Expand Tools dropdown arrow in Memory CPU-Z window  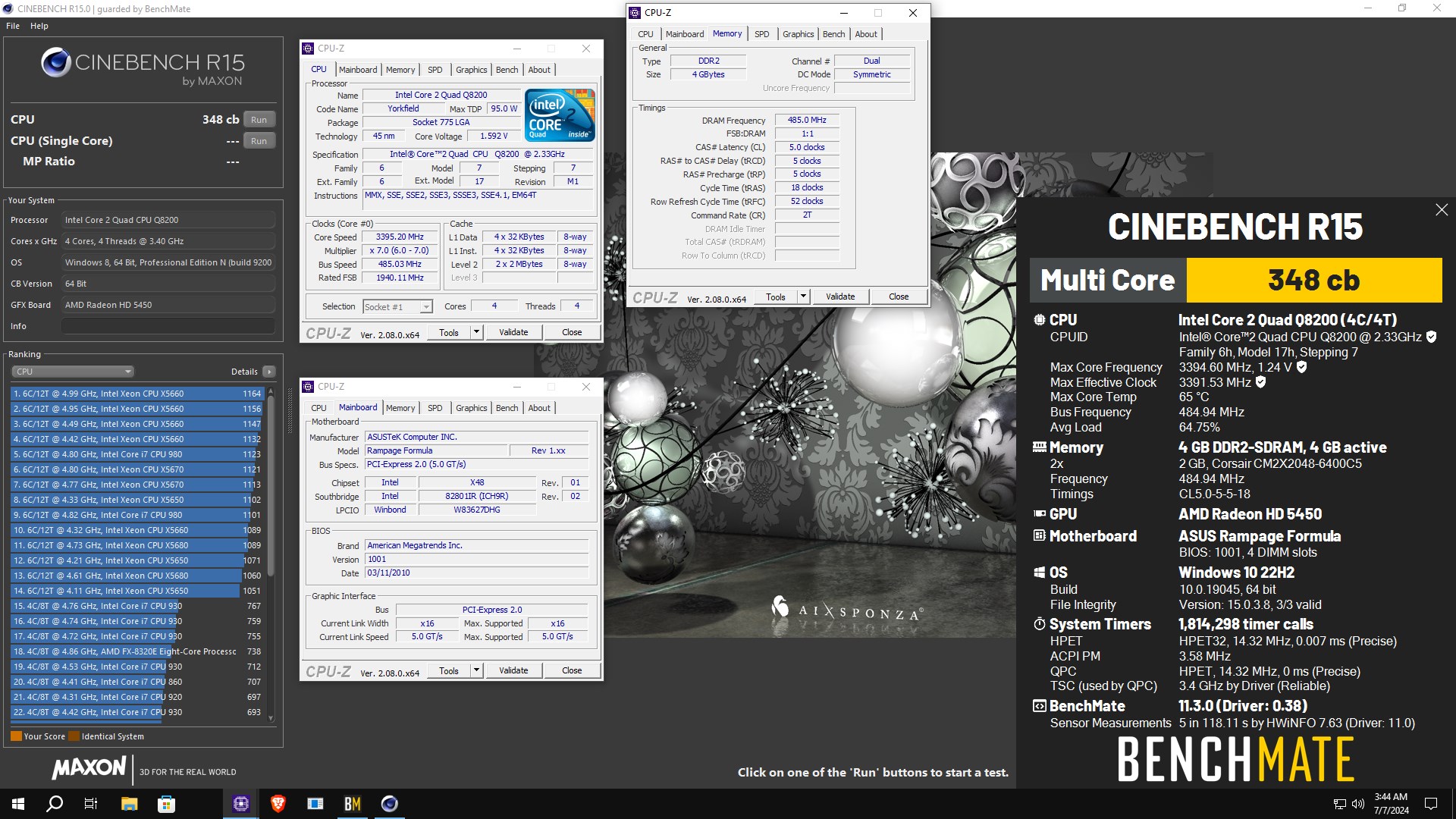(803, 297)
